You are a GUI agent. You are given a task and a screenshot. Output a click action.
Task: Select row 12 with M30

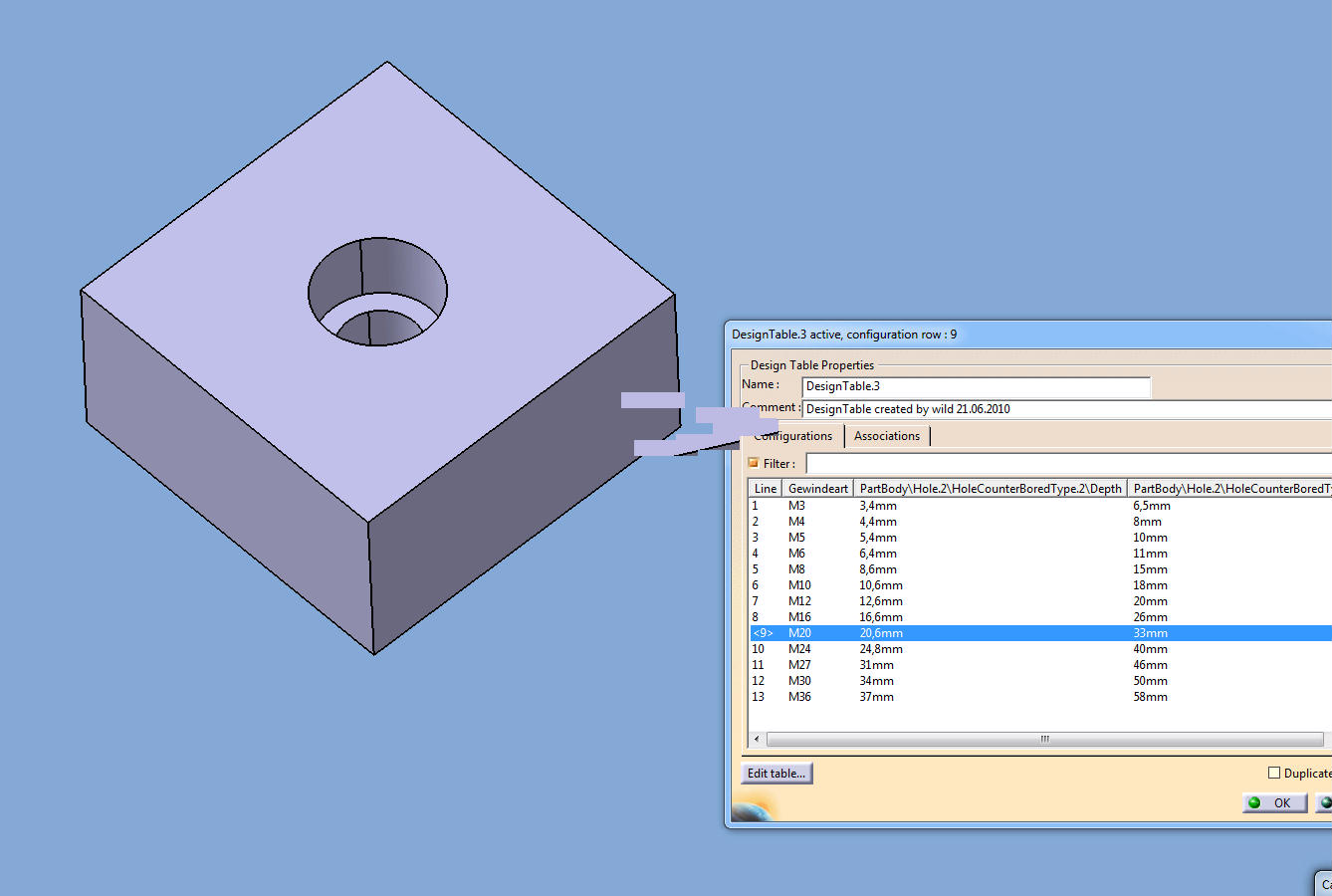[1040, 681]
